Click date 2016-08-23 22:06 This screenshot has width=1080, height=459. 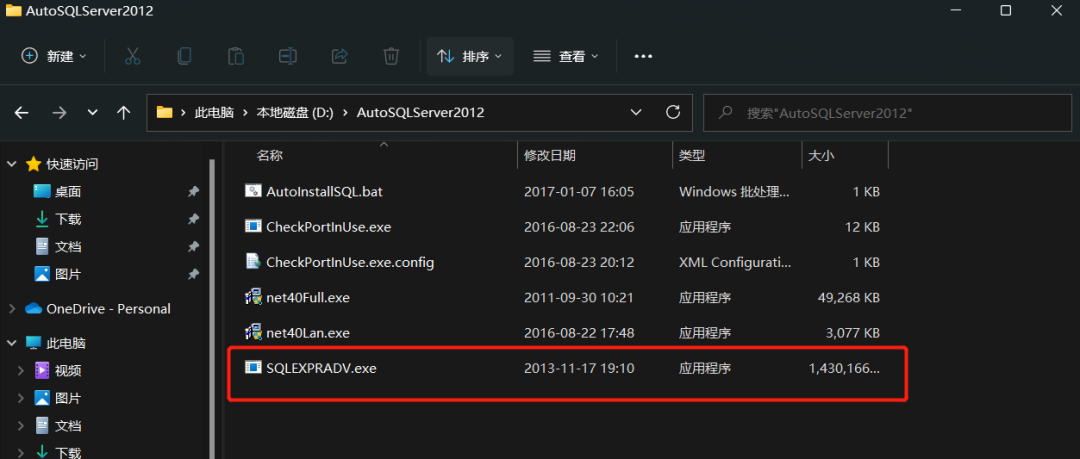579,227
